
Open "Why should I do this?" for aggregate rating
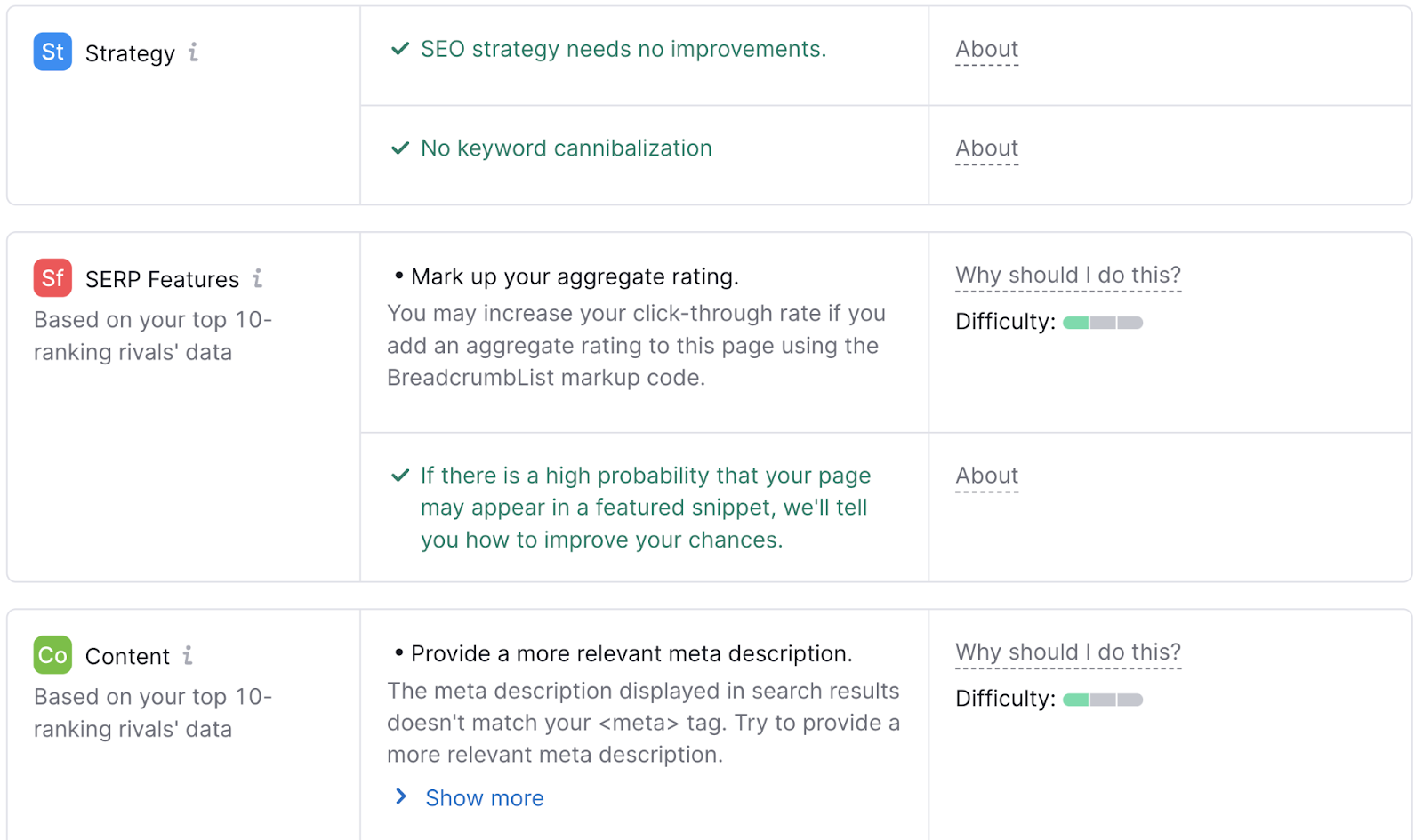pyautogui.click(x=1067, y=275)
